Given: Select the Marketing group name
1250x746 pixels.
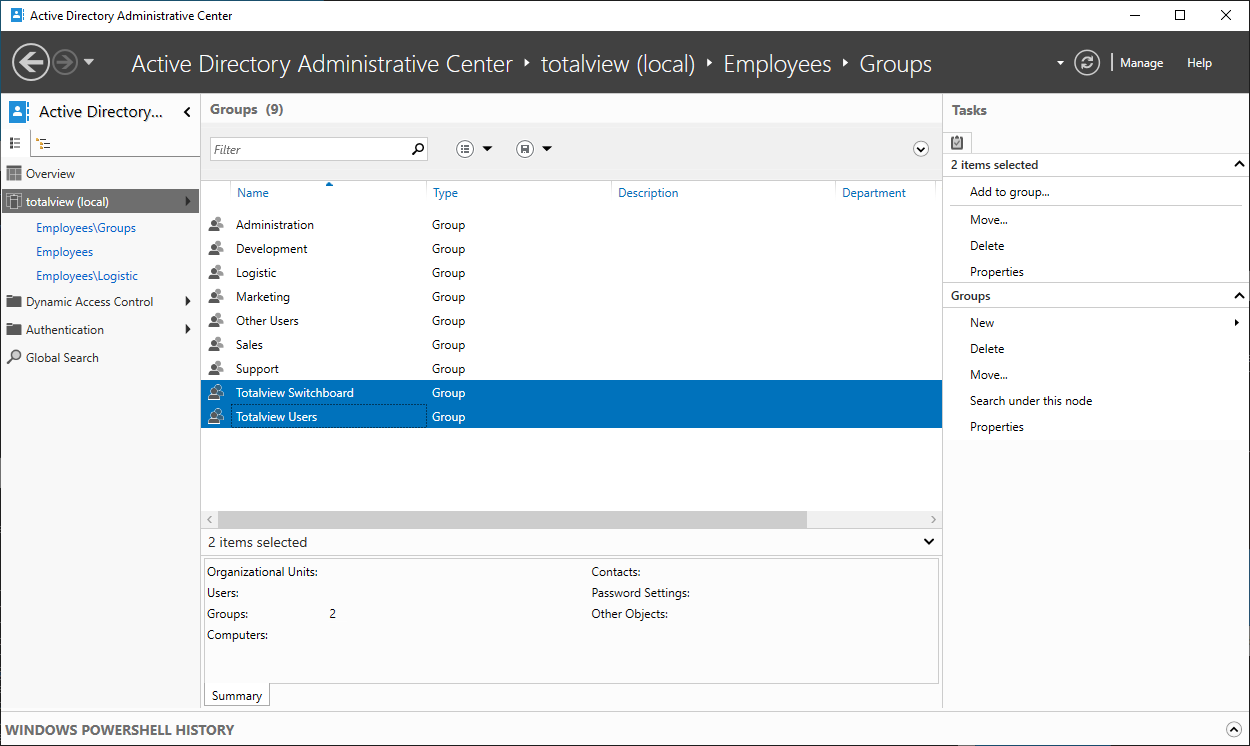Looking at the screenshot, I should click(x=263, y=297).
